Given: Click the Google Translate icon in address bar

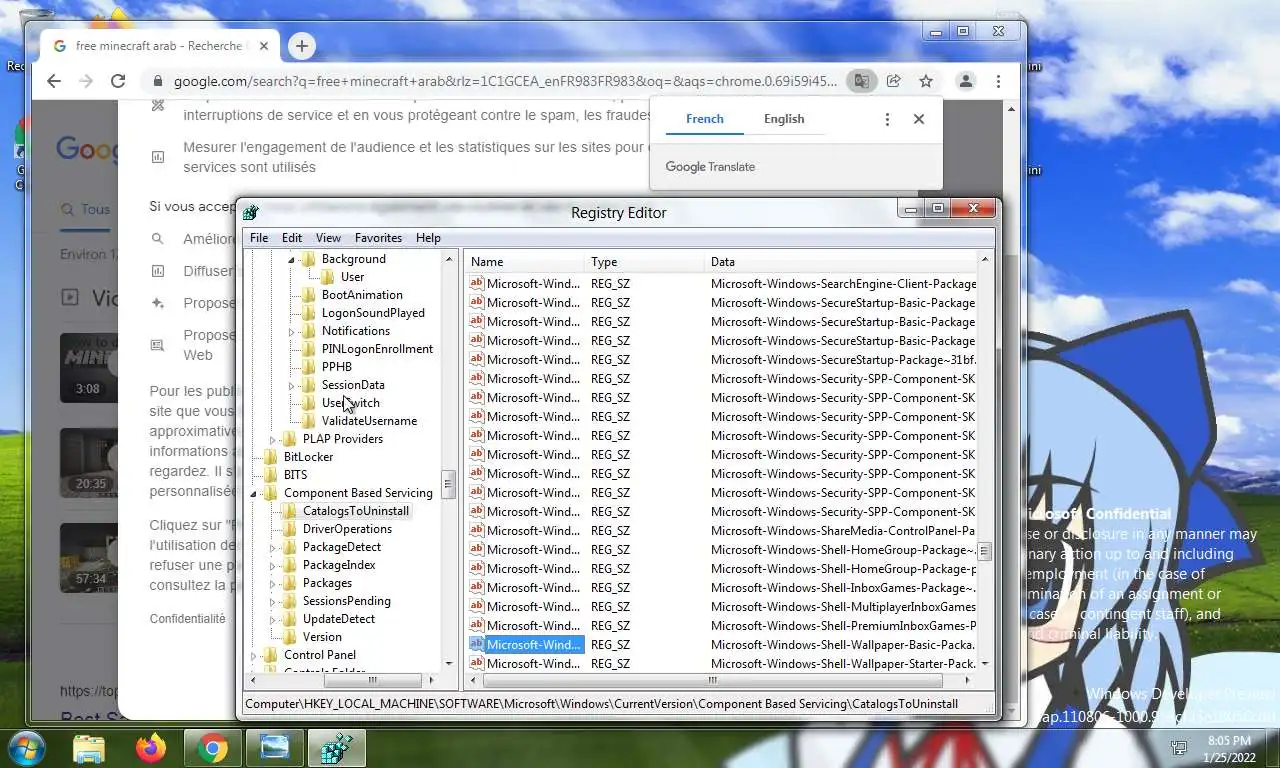Looking at the screenshot, I should pyautogui.click(x=860, y=81).
